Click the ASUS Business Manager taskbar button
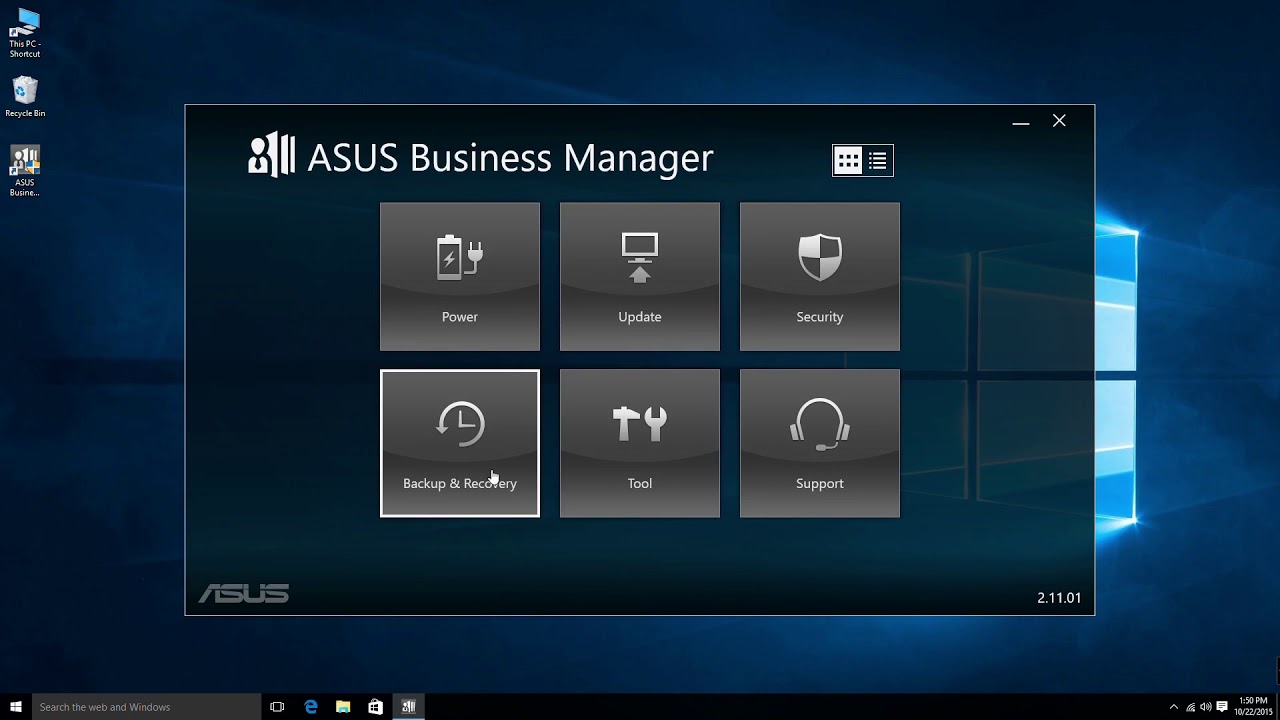This screenshot has height=720, width=1280. 408,706
